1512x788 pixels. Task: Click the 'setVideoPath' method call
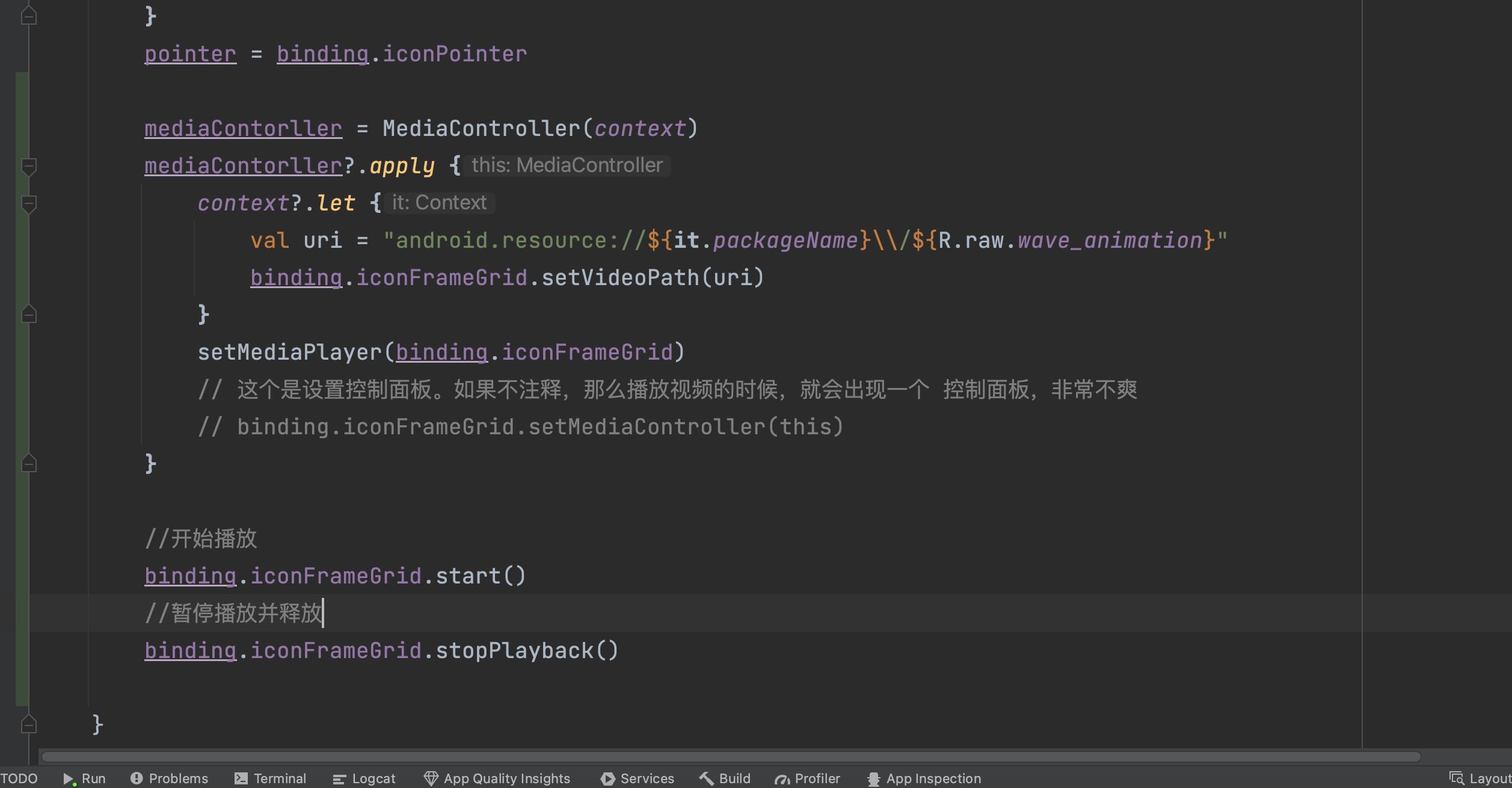coord(620,278)
